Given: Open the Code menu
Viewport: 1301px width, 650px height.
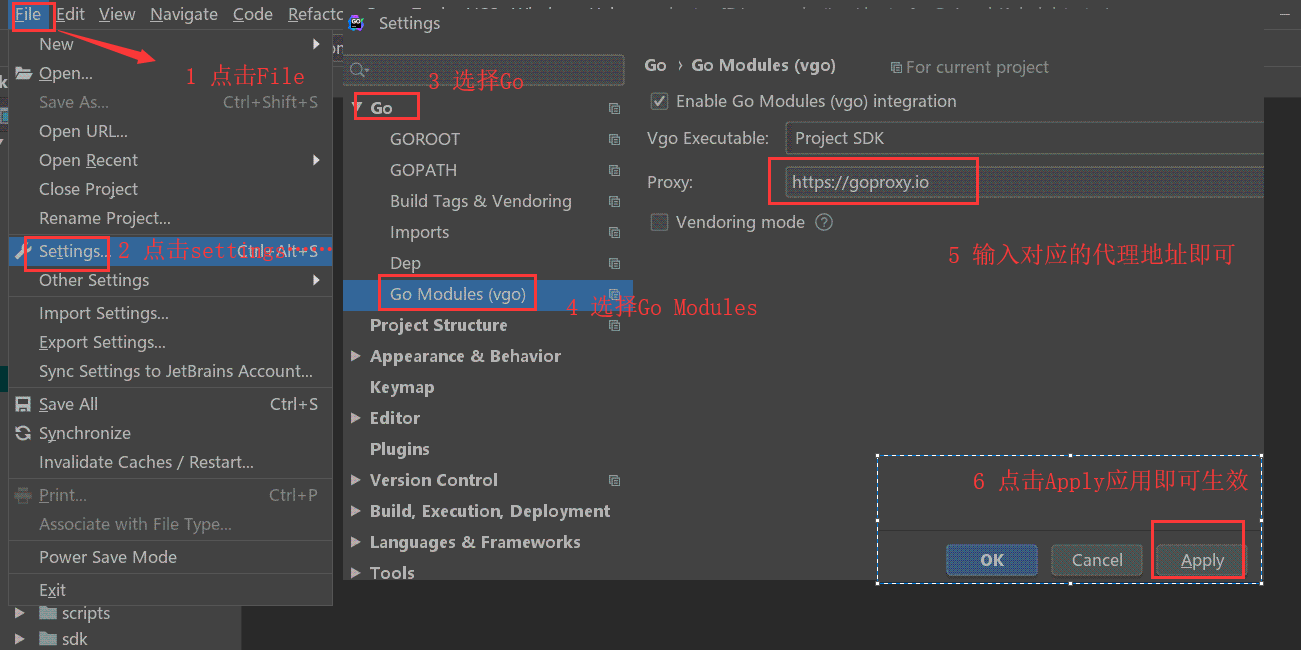Looking at the screenshot, I should [x=252, y=14].
